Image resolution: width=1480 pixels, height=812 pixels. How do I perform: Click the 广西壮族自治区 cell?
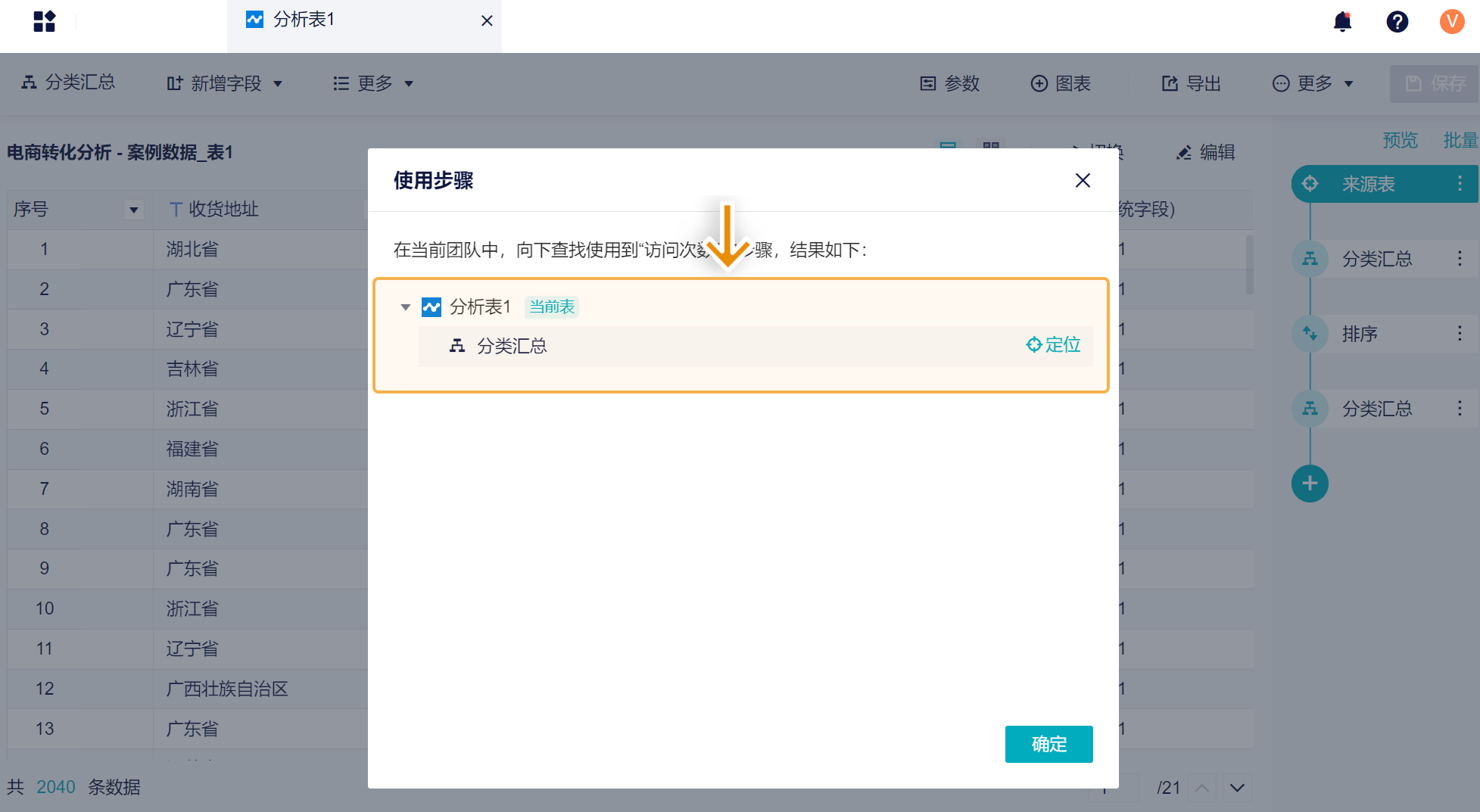(227, 689)
